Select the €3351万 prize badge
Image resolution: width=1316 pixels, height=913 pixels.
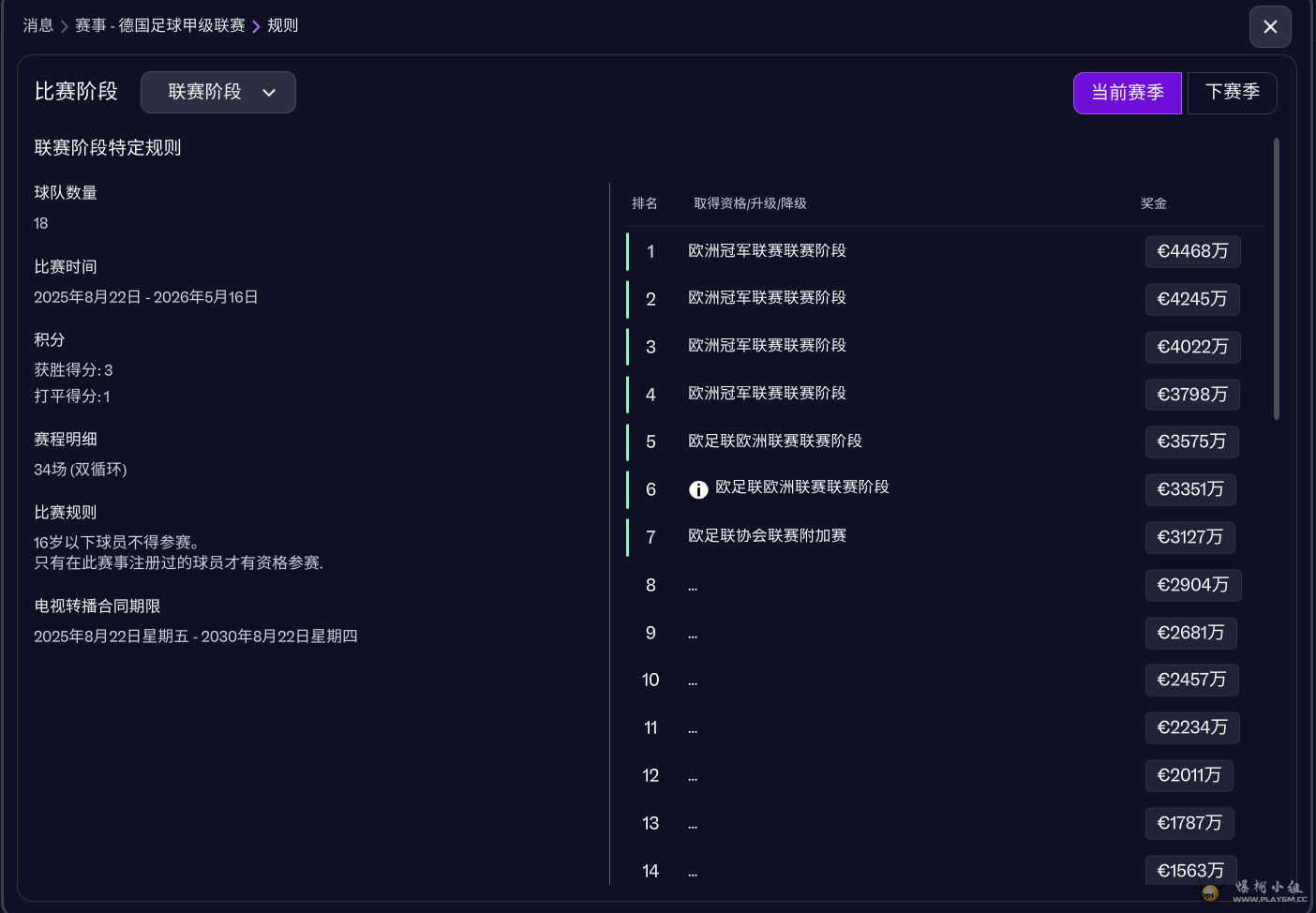(x=1189, y=489)
